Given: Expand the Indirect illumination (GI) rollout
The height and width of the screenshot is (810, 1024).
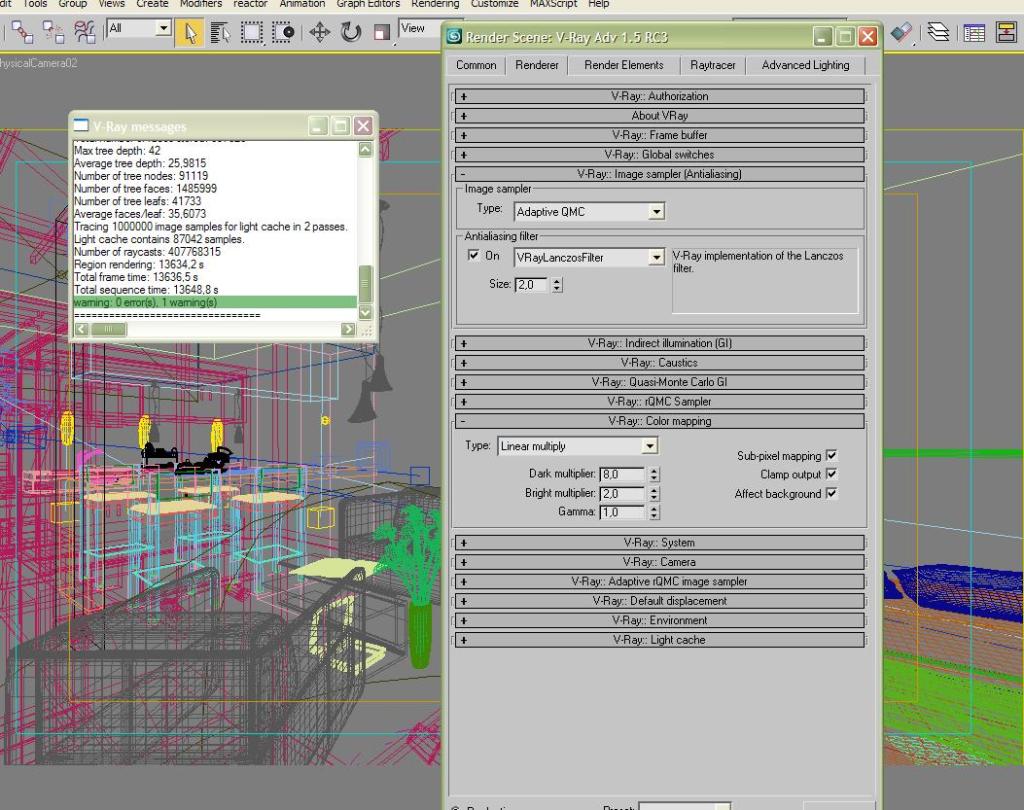Looking at the screenshot, I should coord(660,344).
